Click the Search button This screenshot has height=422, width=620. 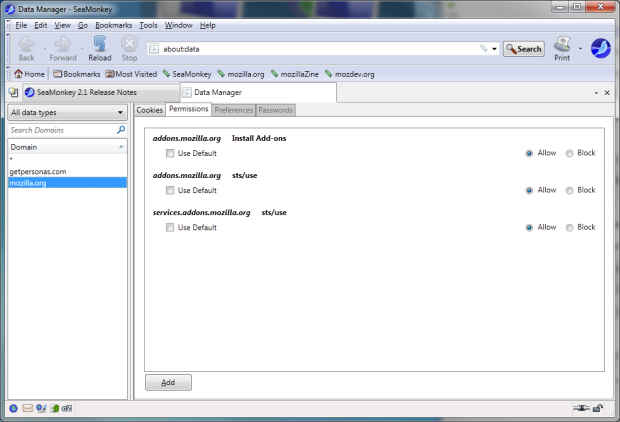pyautogui.click(x=524, y=49)
